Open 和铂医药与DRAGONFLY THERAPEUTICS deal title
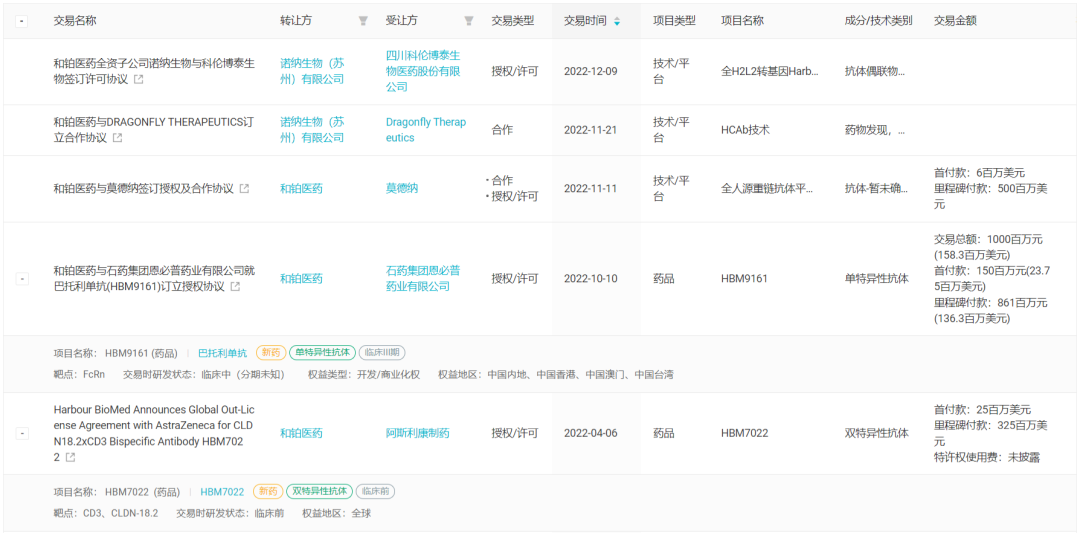1080x533 pixels. pos(154,129)
